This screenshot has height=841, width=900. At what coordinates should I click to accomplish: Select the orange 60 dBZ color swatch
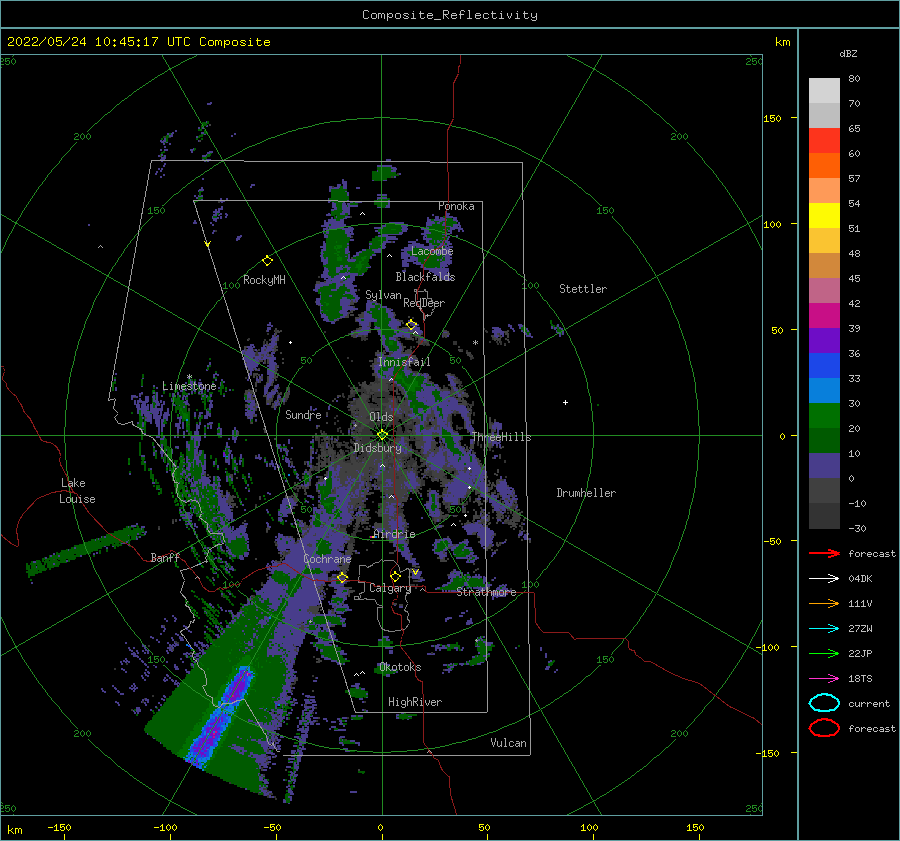(824, 166)
